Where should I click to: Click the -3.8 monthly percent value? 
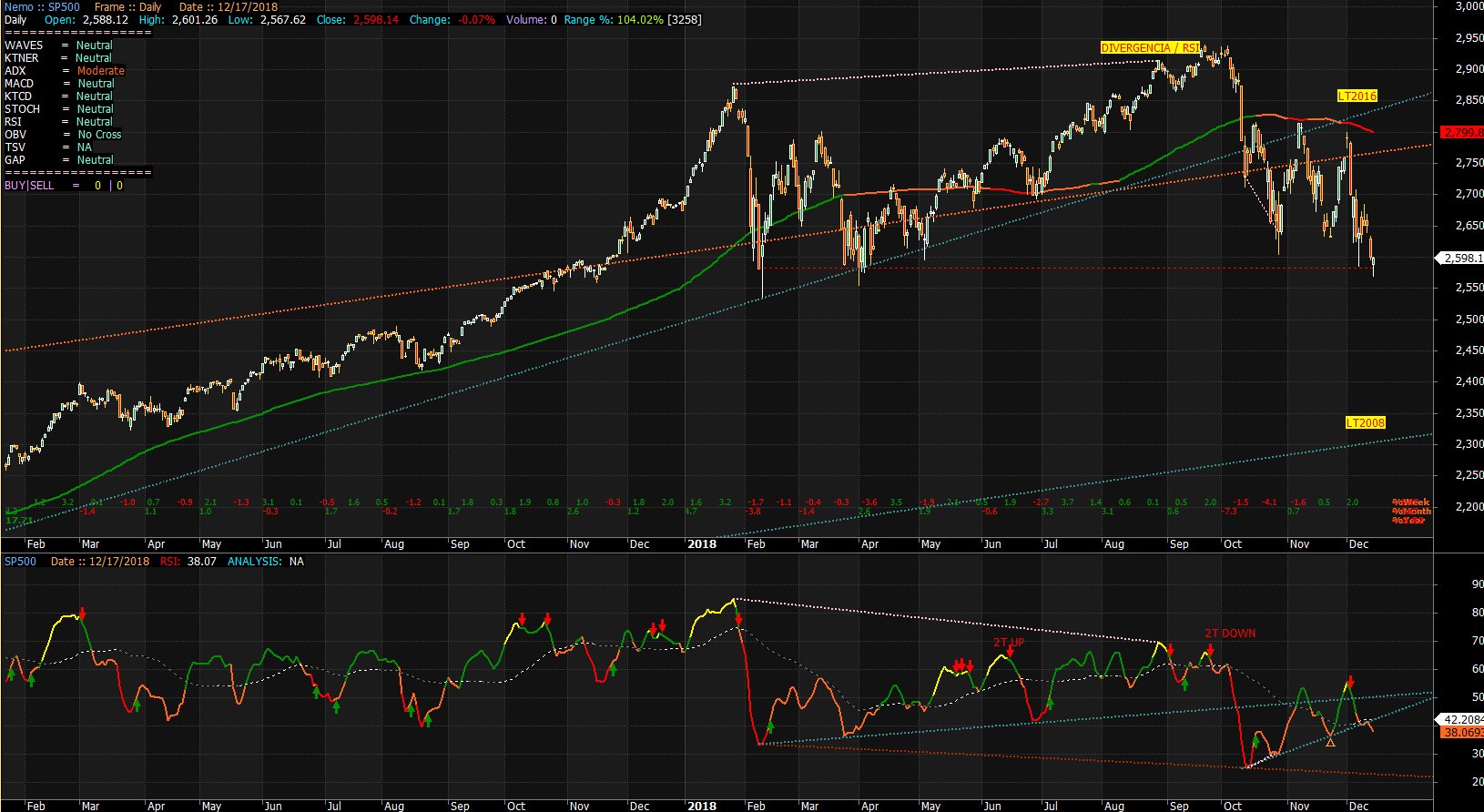753,512
